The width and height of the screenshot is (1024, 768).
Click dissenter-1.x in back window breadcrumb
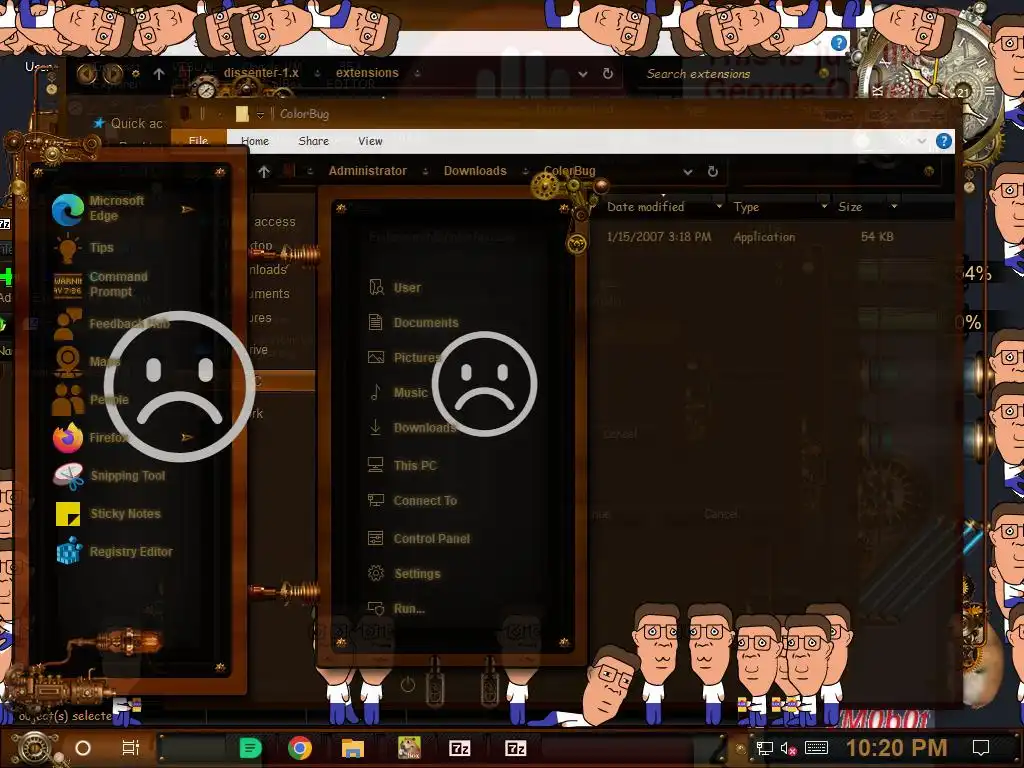pos(261,73)
